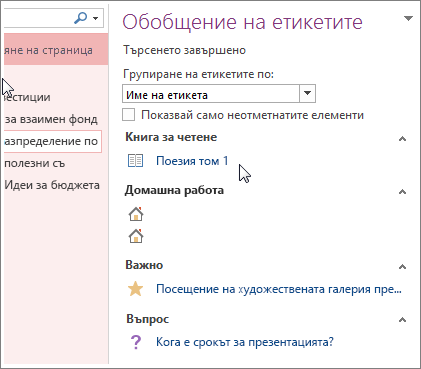
Task: Click the 'Важно' group heading
Action: point(144,265)
